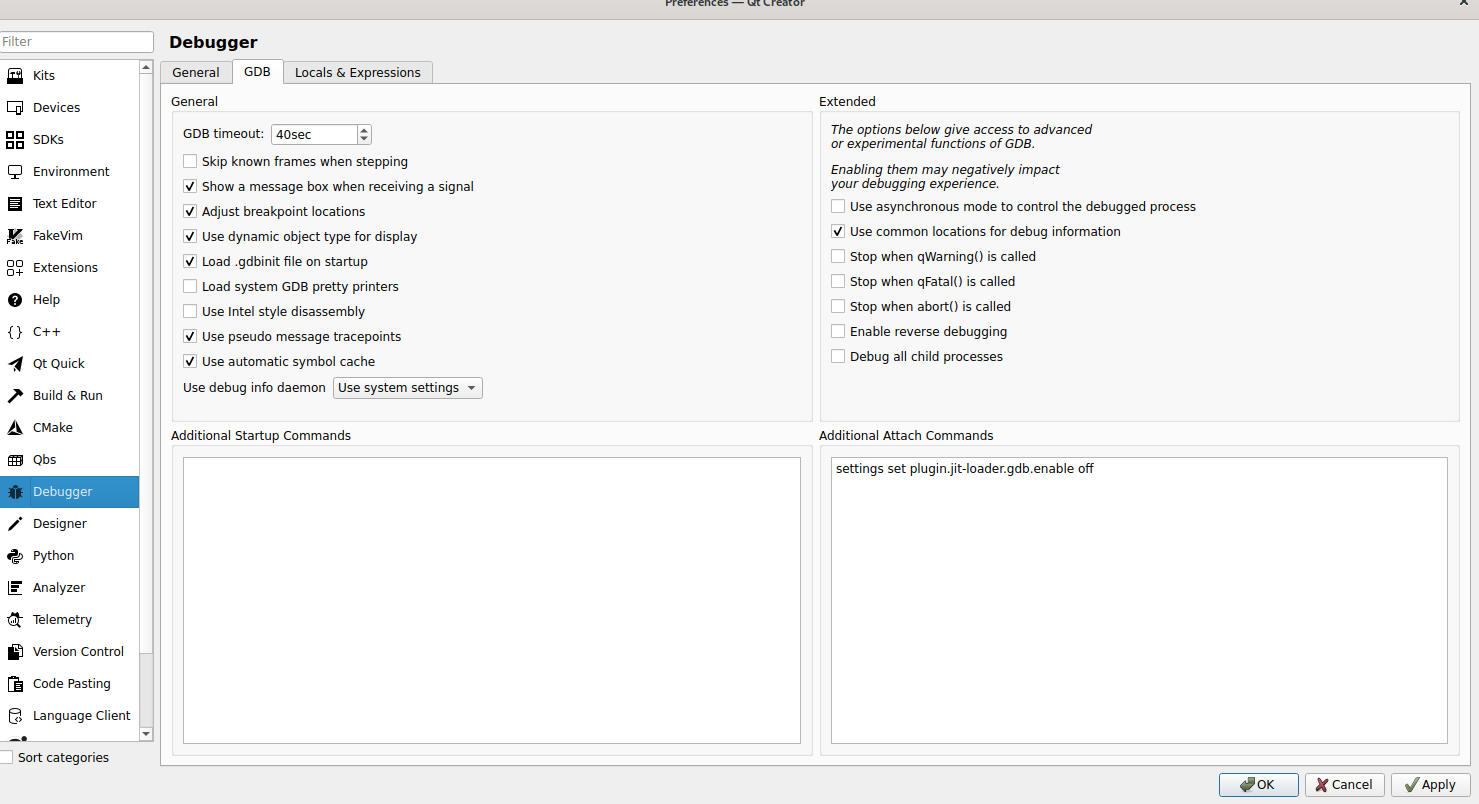Click the Filter search field
Screen dimensions: 1479x804
[x=77, y=42]
